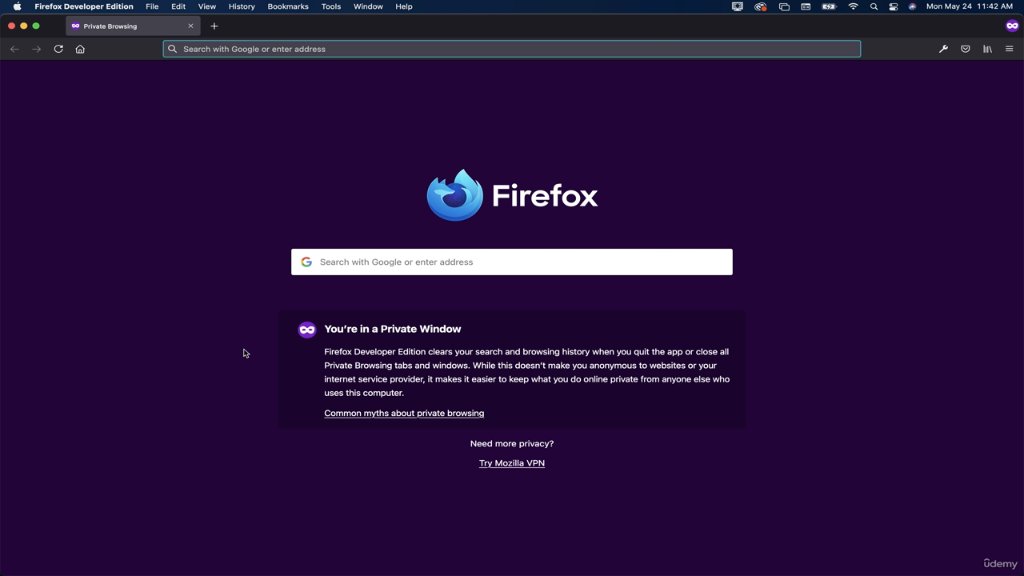Open Siri from menu bar
Image resolution: width=1024 pixels, height=576 pixels.
click(x=912, y=7)
